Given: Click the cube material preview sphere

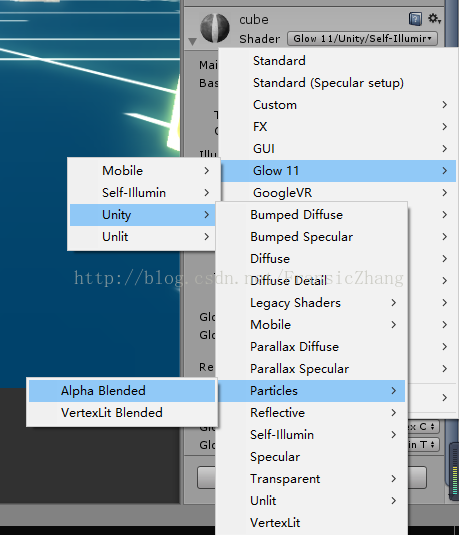Looking at the screenshot, I should [215, 28].
